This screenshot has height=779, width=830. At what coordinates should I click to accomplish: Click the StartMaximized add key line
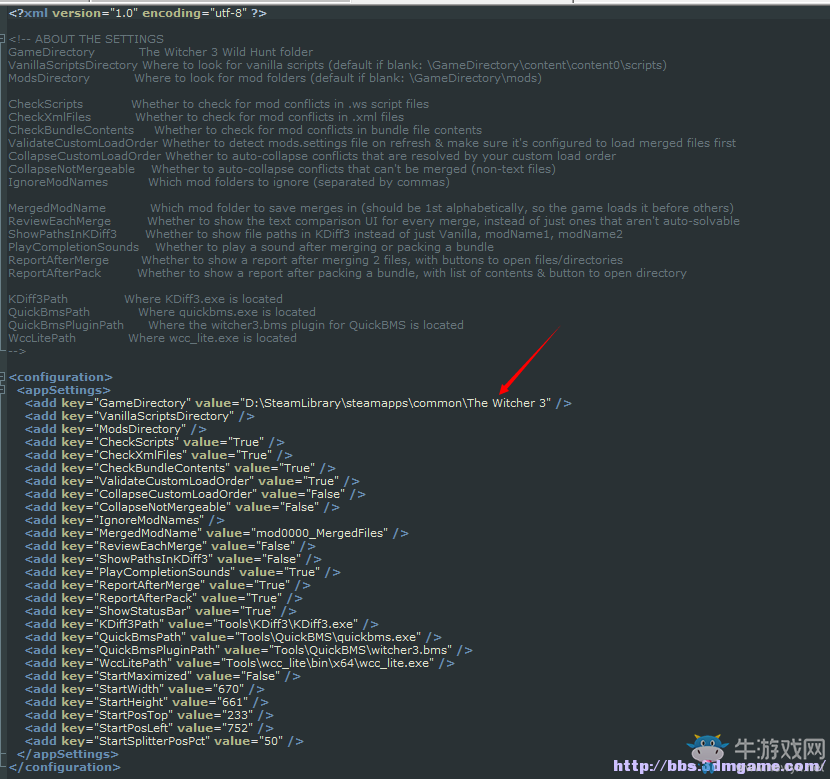click(x=163, y=676)
